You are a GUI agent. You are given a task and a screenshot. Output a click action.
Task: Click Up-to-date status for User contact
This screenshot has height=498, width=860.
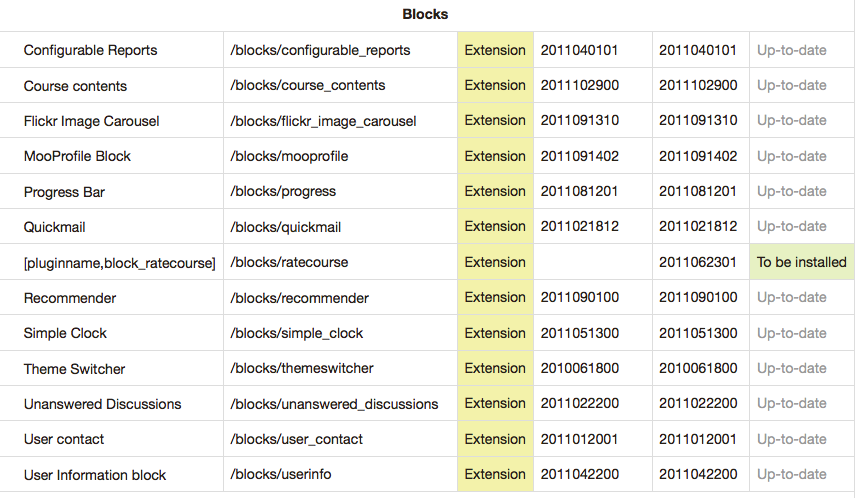click(791, 439)
